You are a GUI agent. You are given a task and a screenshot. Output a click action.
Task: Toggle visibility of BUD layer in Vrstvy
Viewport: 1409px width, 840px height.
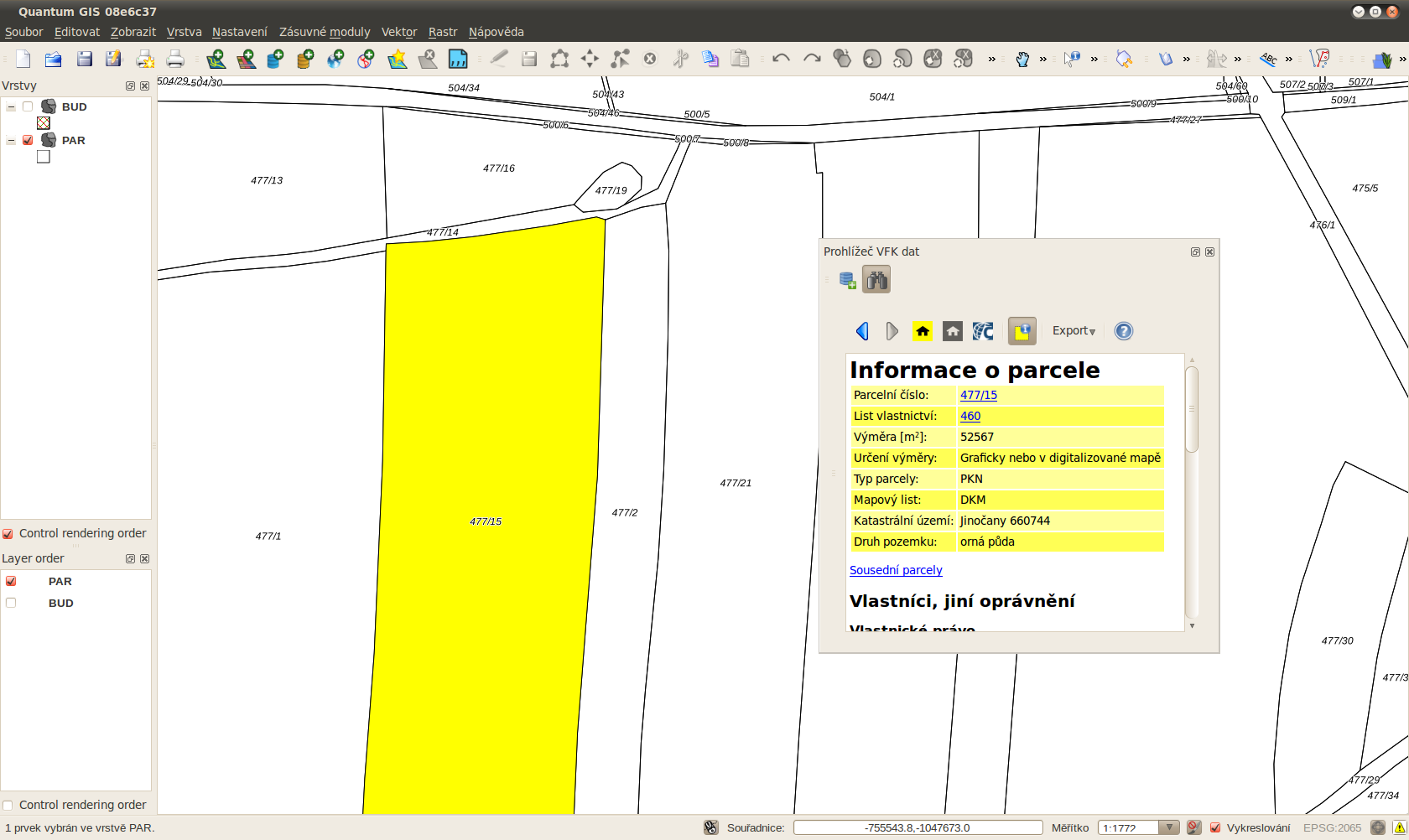28,106
